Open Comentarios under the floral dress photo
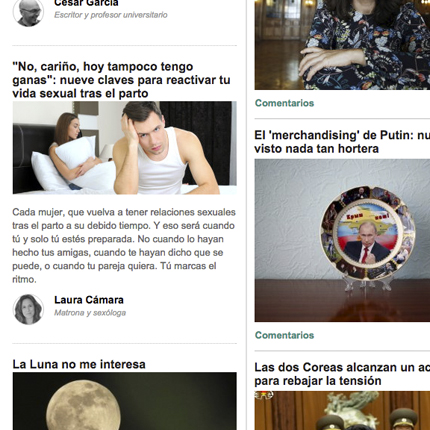430x430 pixels. coord(284,103)
